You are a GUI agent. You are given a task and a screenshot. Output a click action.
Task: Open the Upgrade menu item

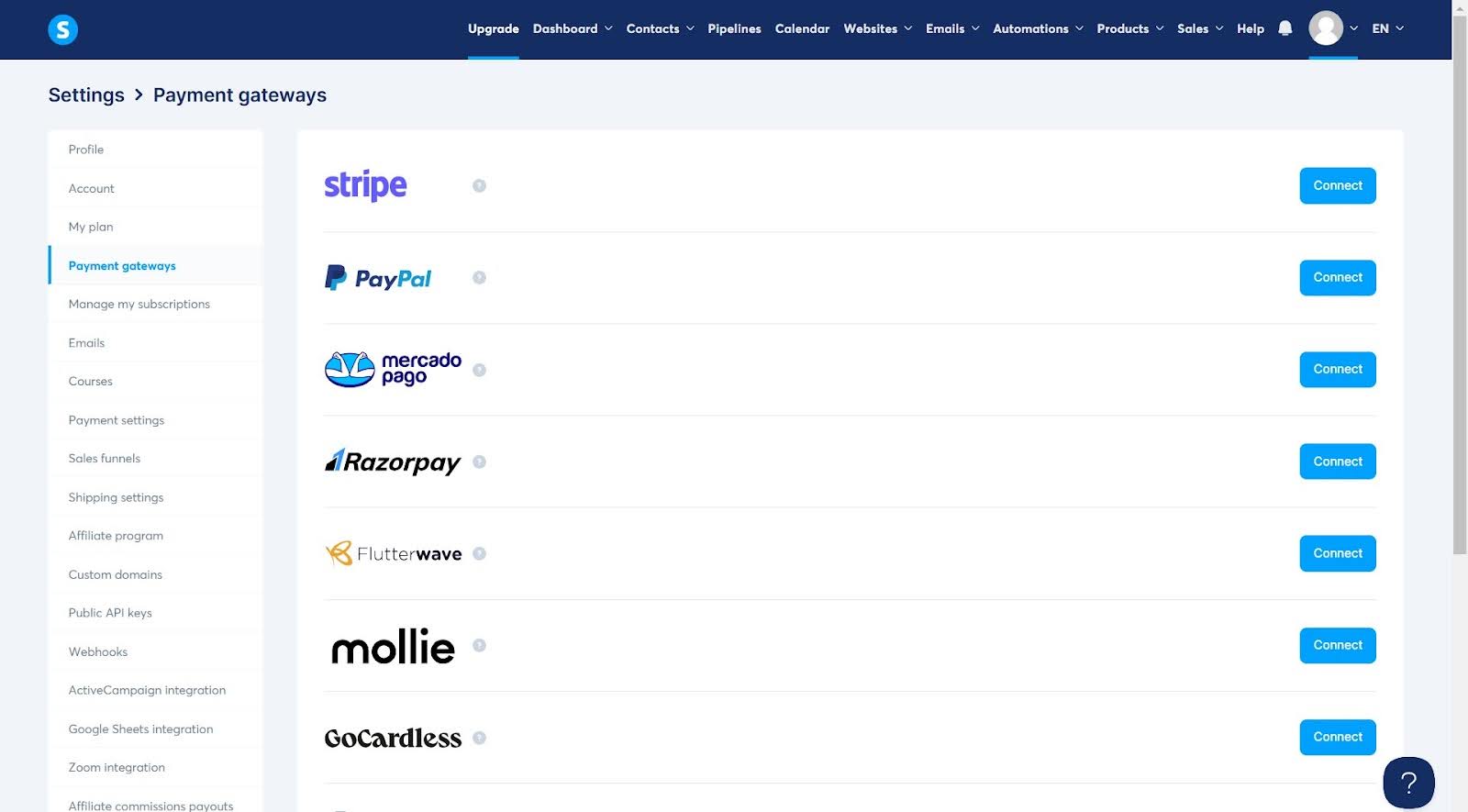pos(494,28)
